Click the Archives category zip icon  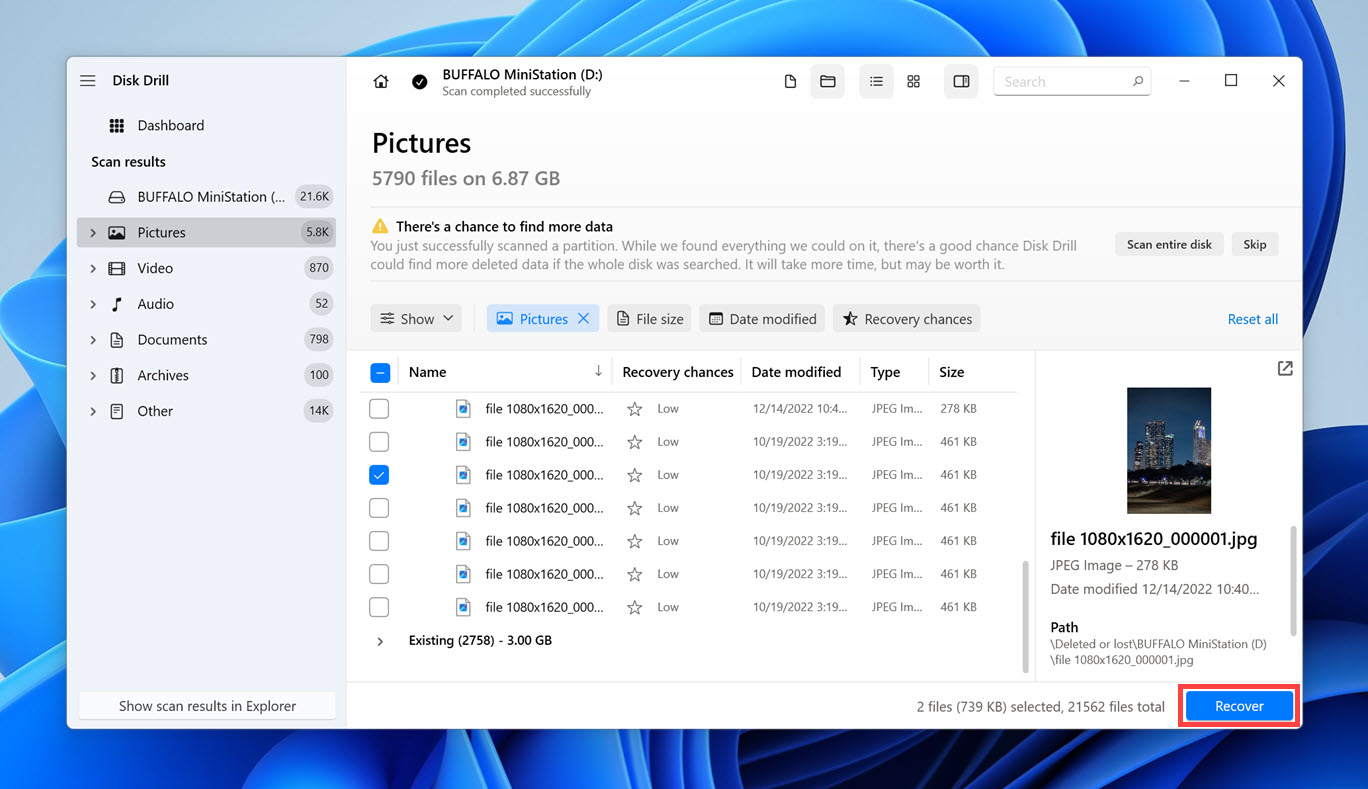[117, 376]
